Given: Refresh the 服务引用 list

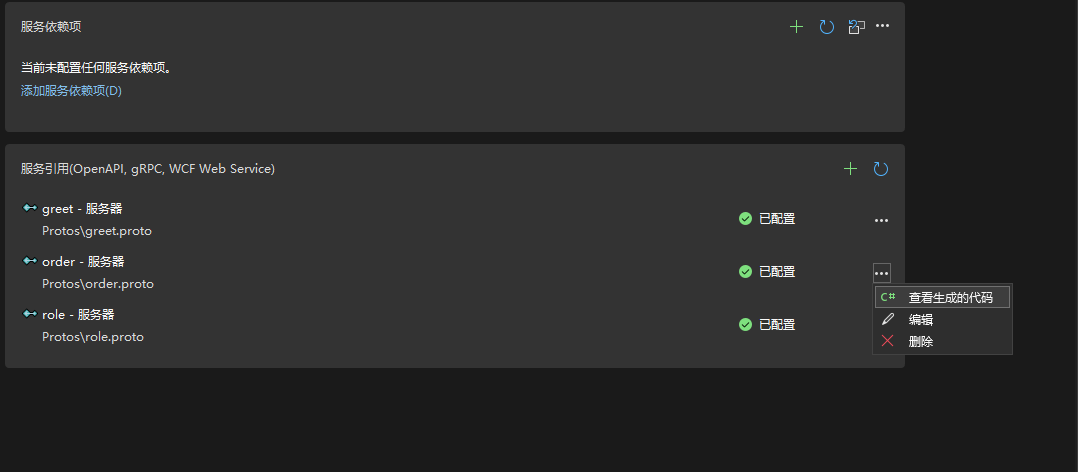Looking at the screenshot, I should (x=881, y=169).
